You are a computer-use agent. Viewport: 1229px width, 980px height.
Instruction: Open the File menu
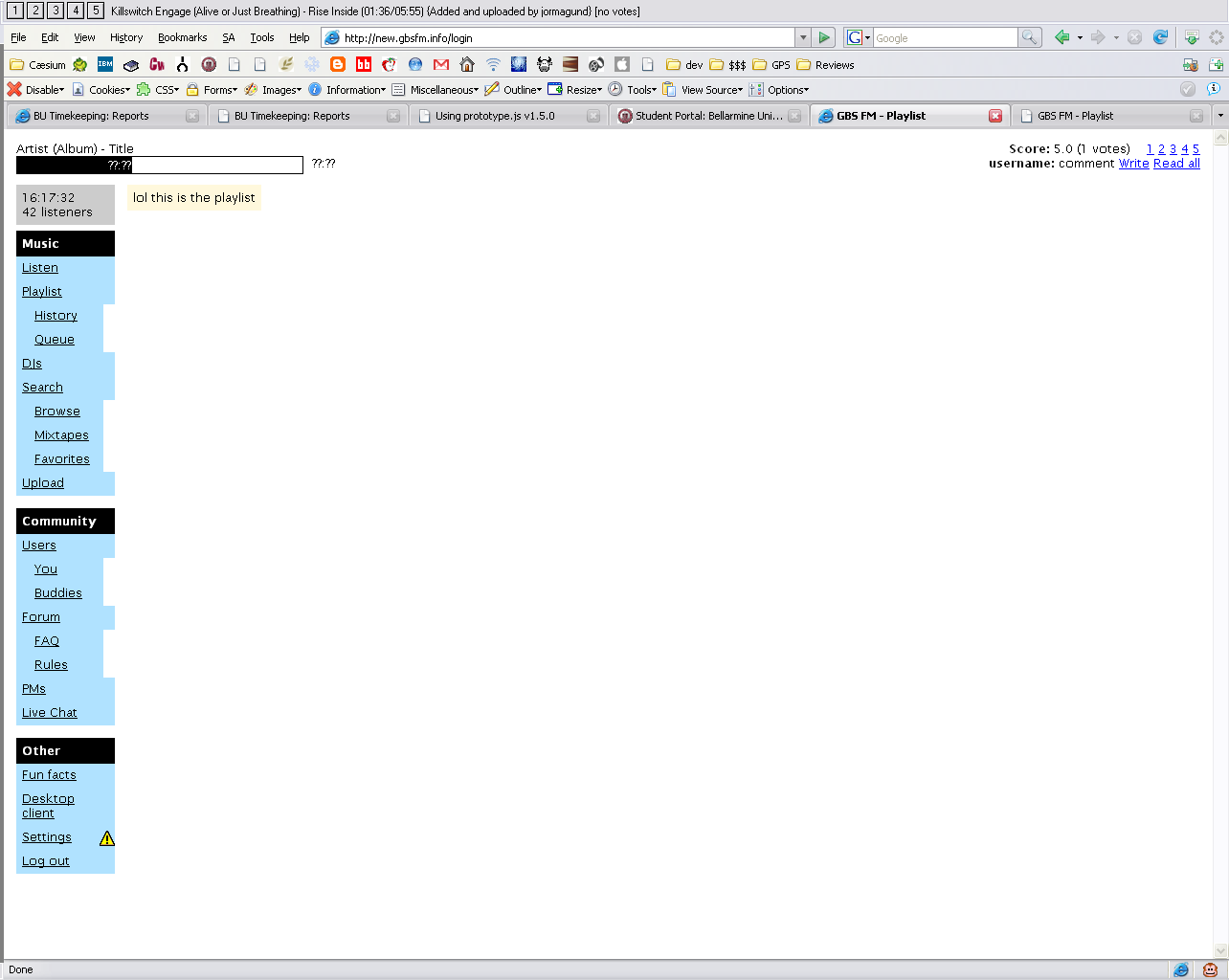point(18,37)
